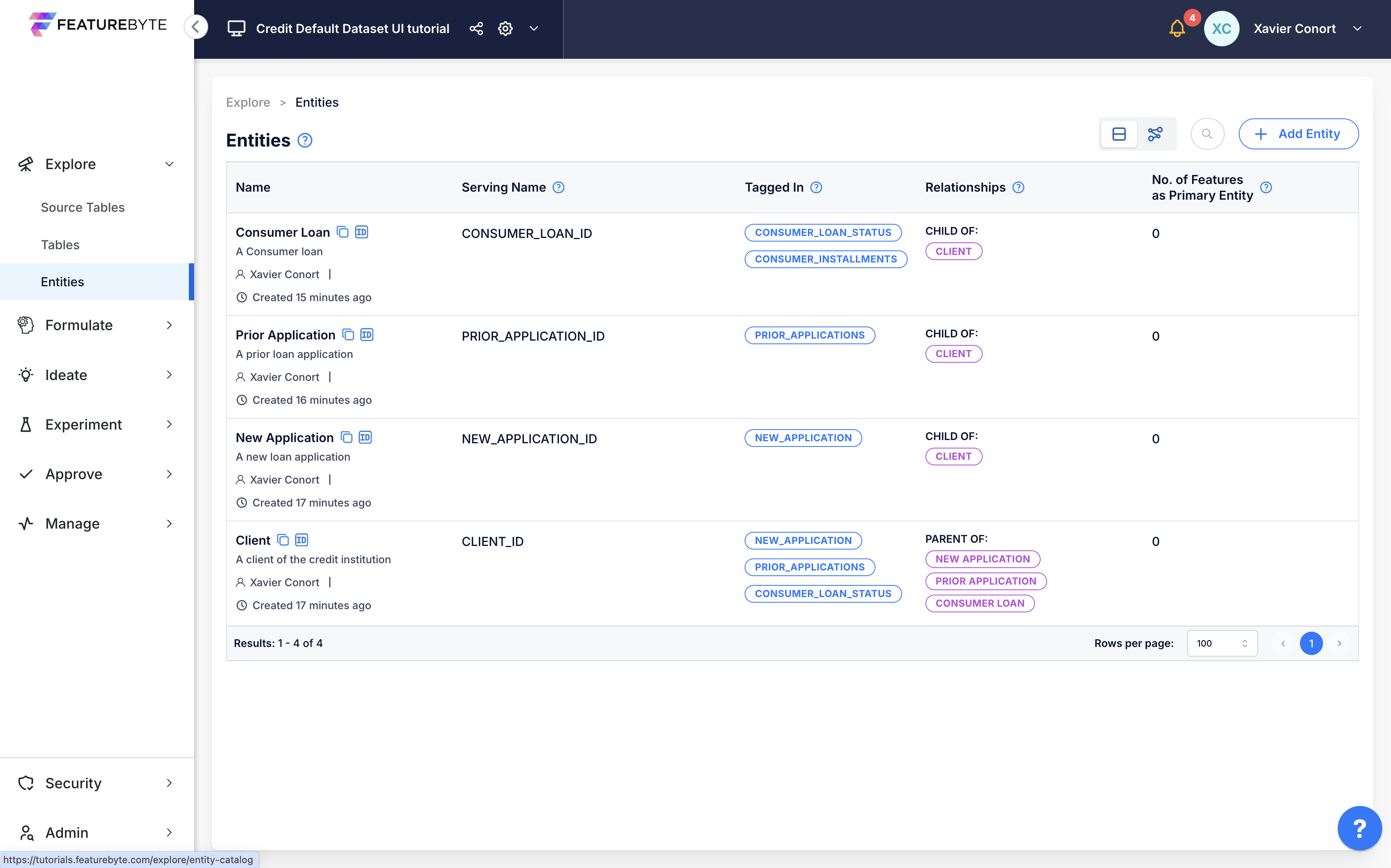Open the share icon next to catalog name
Viewport: 1391px width, 868px height.
[x=476, y=28]
